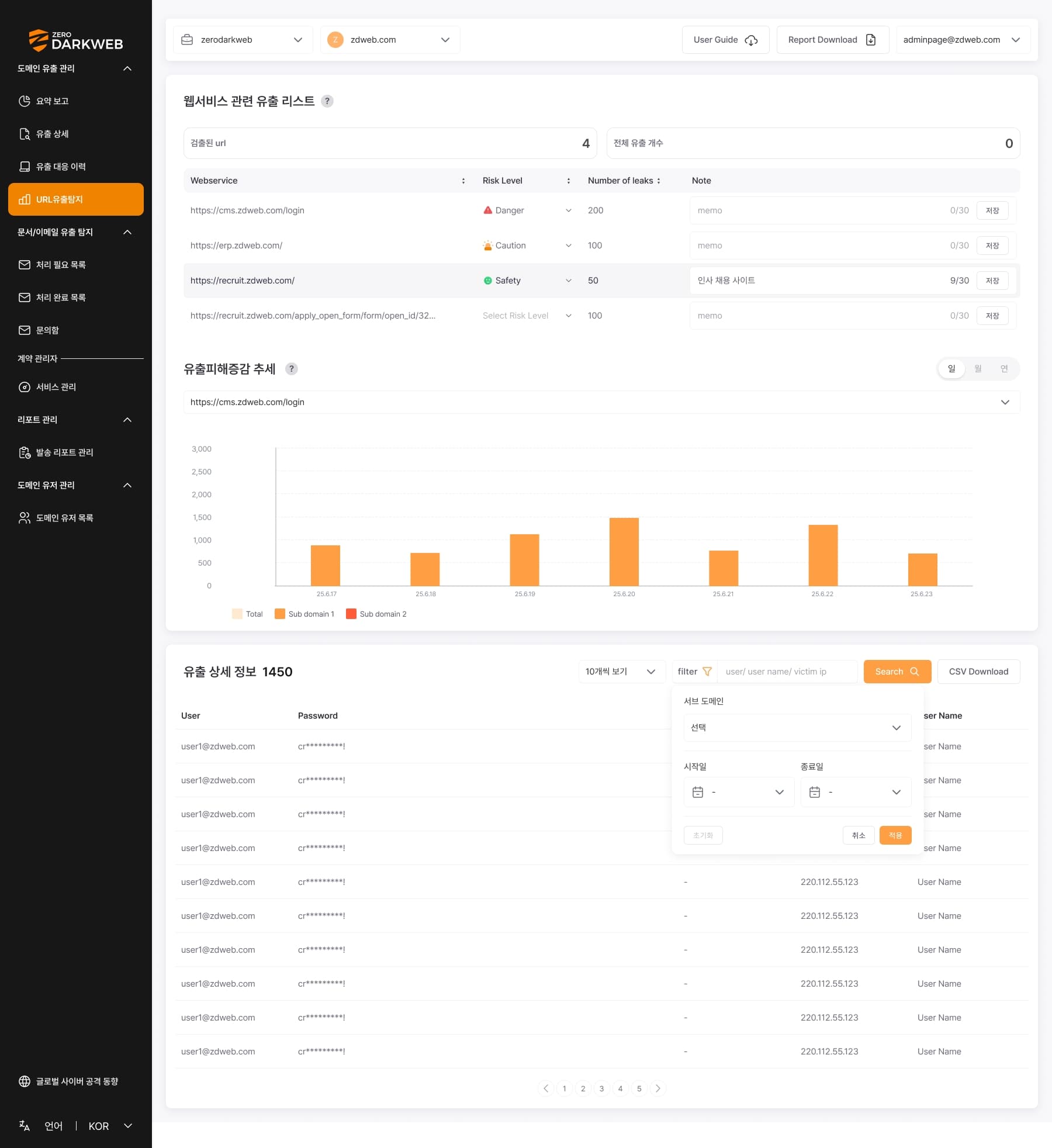Viewport: 1052px width, 1148px height.
Task: Click the Zero Darkweb logo
Action: tap(76, 40)
